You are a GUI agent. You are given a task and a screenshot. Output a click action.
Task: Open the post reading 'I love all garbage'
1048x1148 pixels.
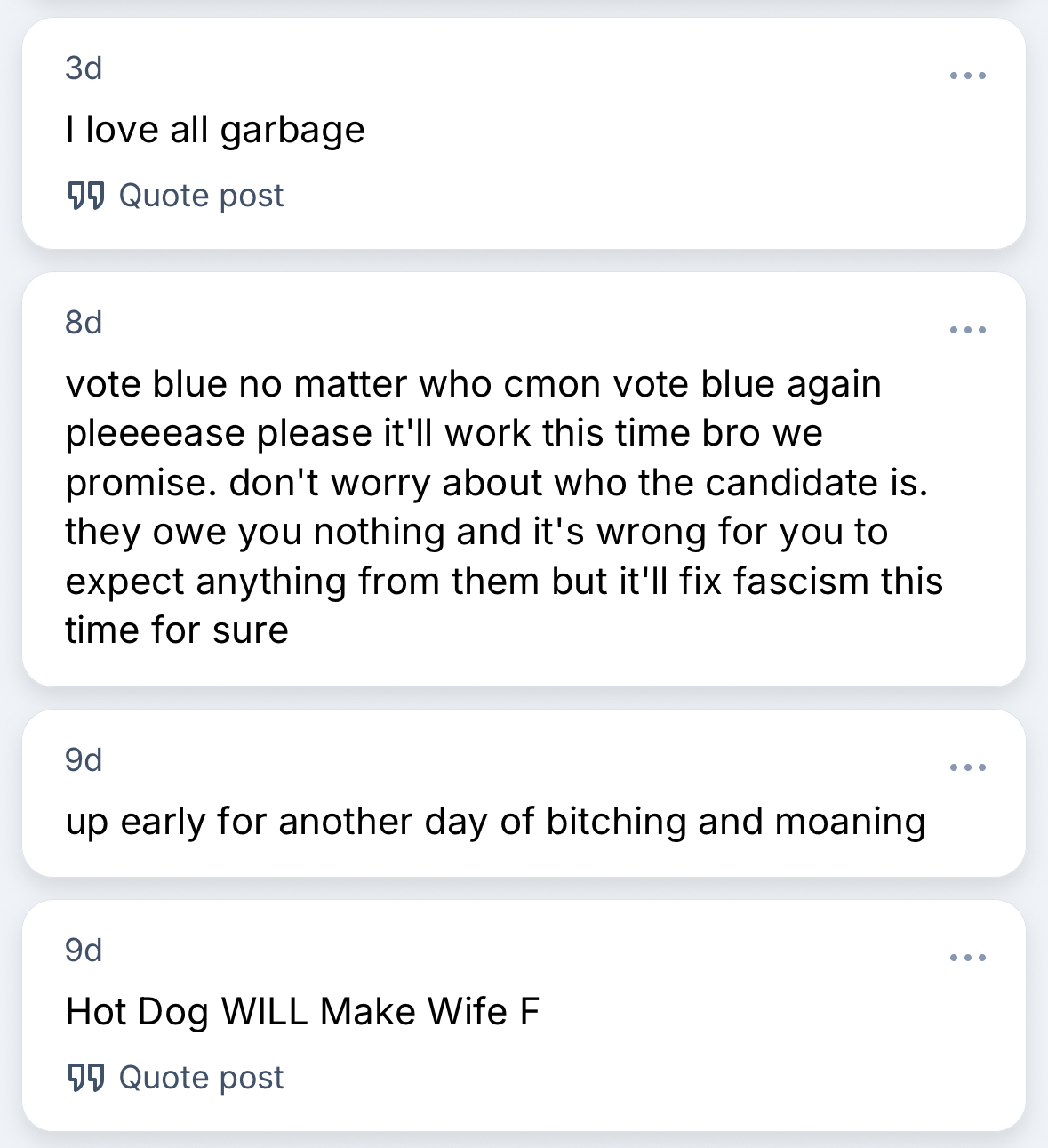click(215, 131)
